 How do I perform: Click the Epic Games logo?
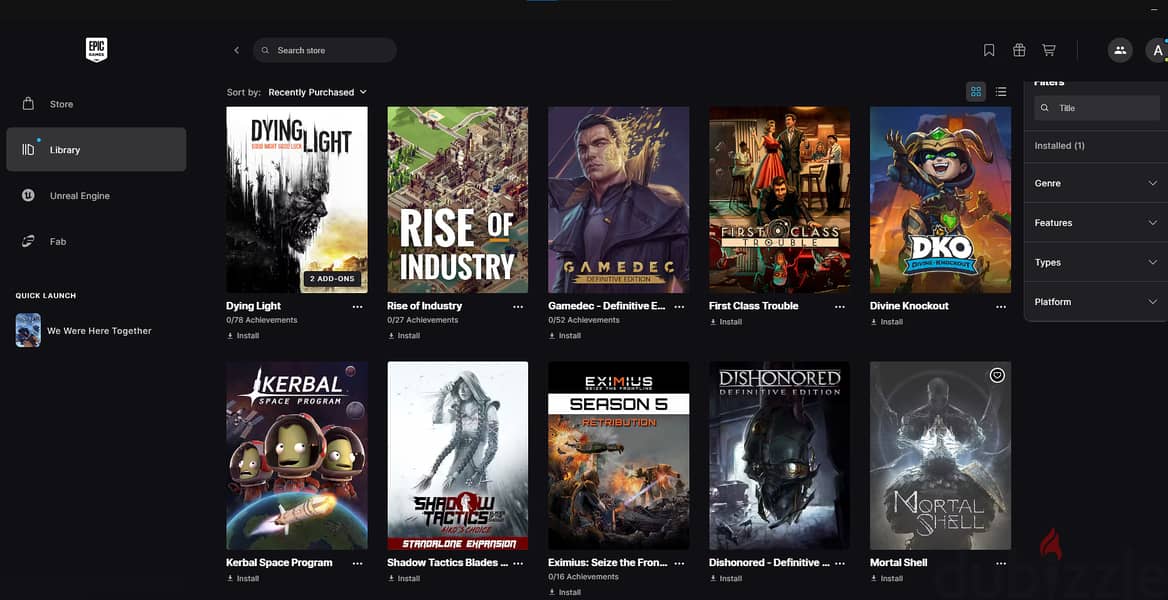tap(96, 50)
